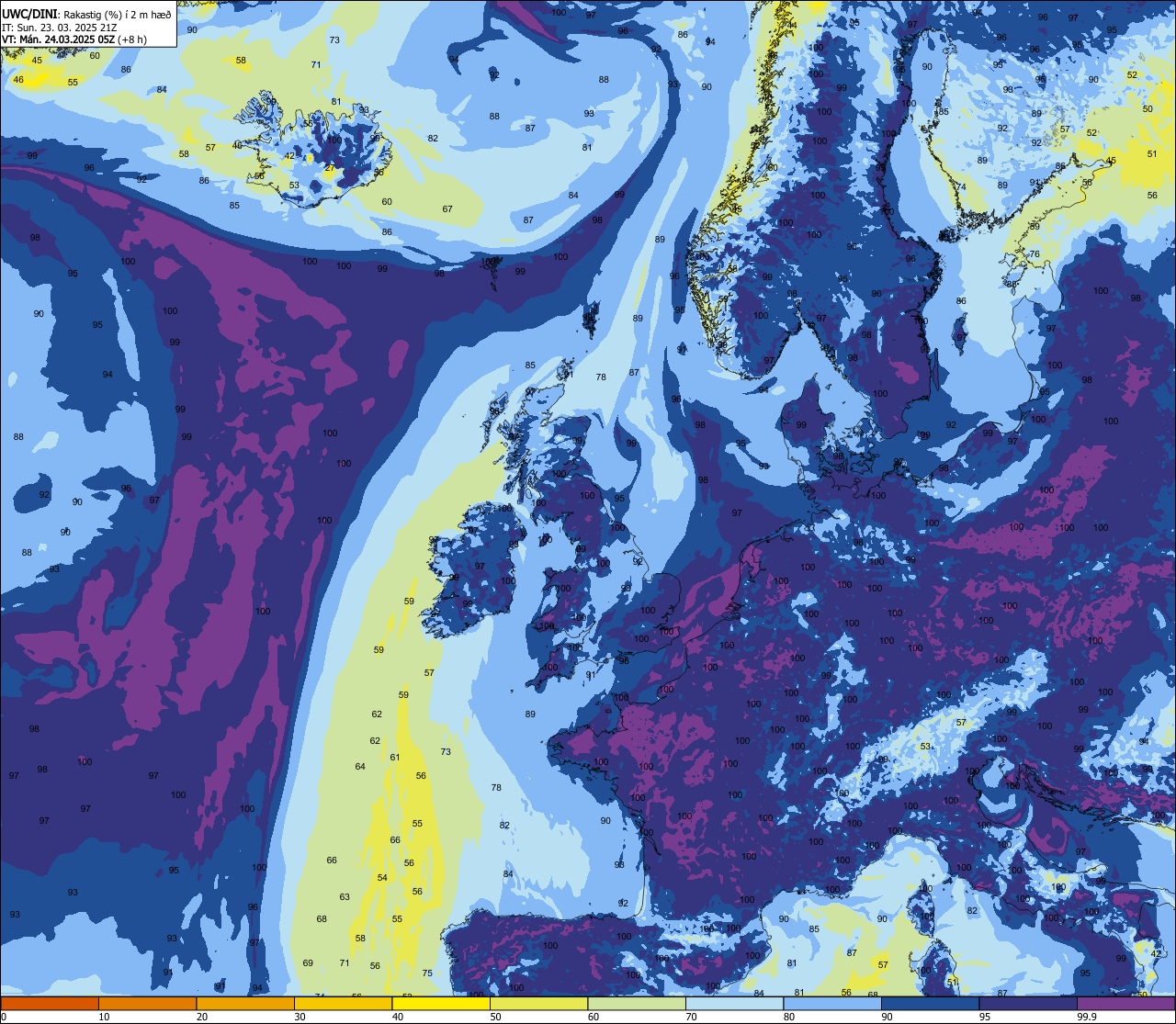Screen dimensions: 1176x1024
Task: Click the '64' value in the Atlantic dry band
Action: click(360, 767)
